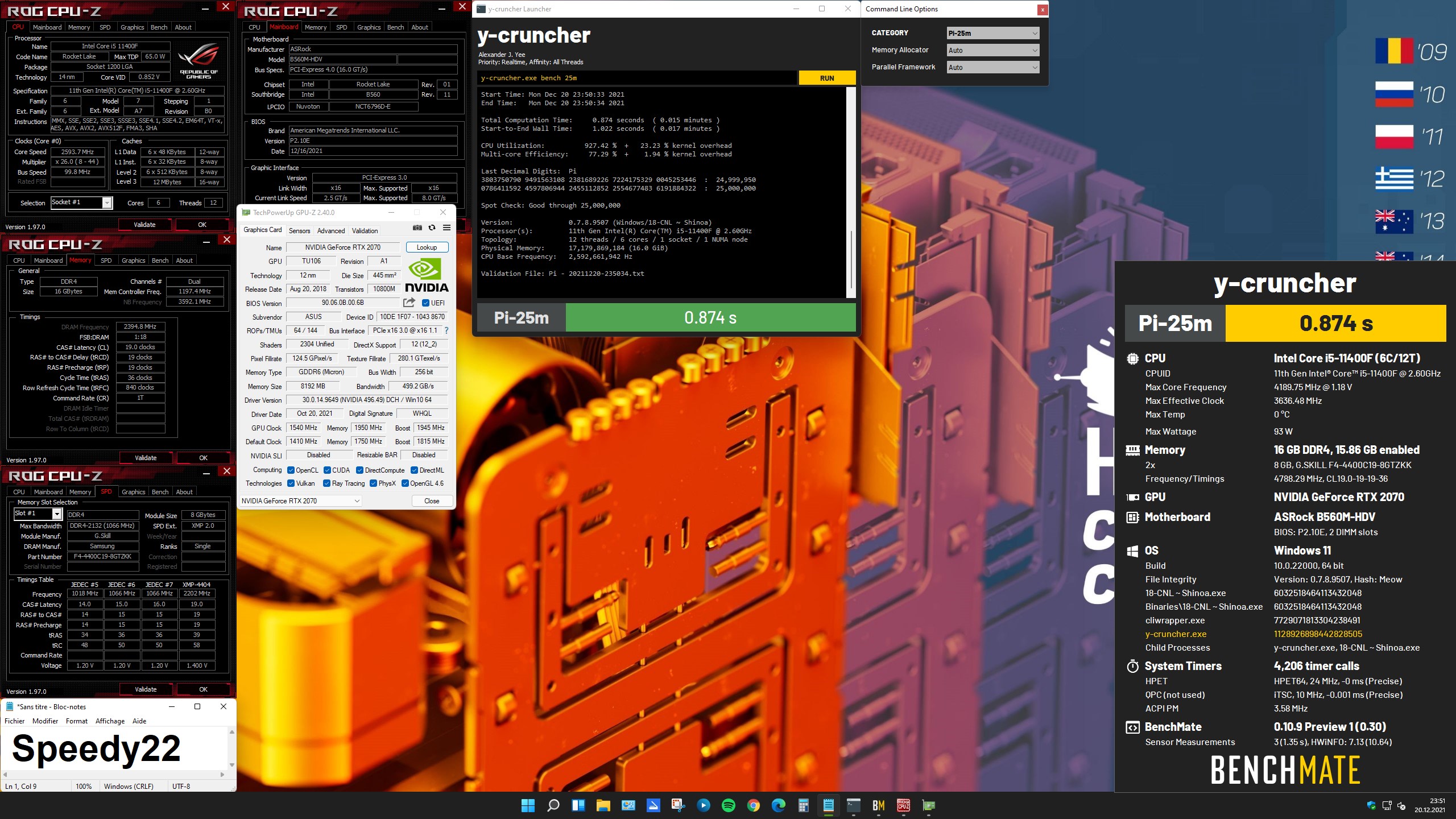Click the Windows Security tray icon

(1371, 805)
